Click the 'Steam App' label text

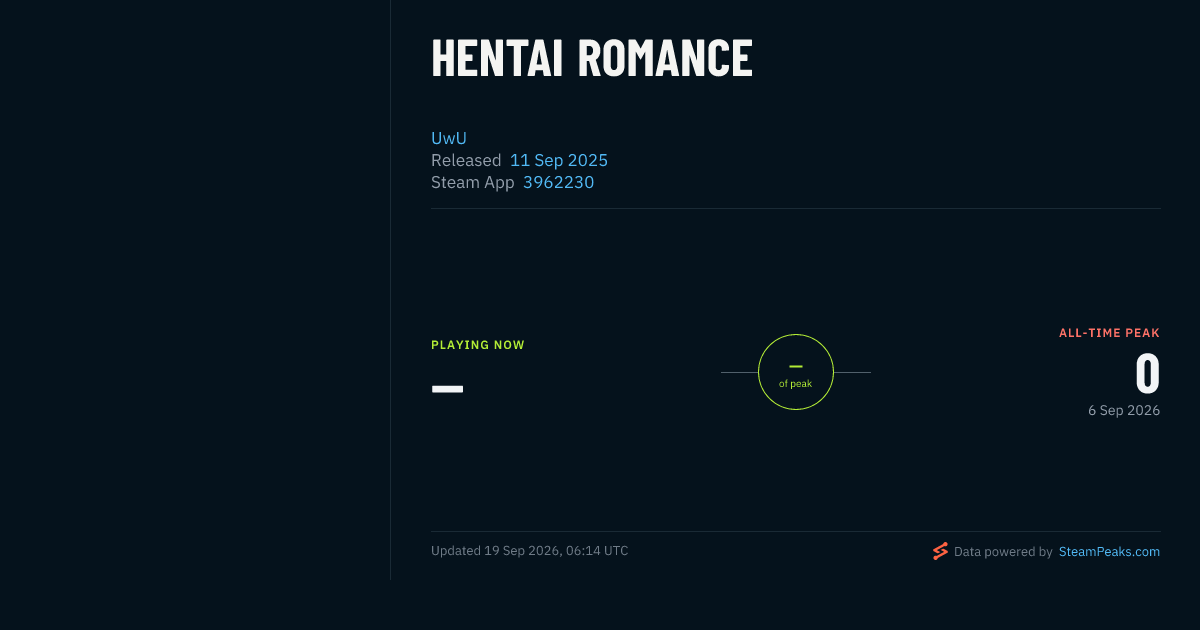click(473, 182)
